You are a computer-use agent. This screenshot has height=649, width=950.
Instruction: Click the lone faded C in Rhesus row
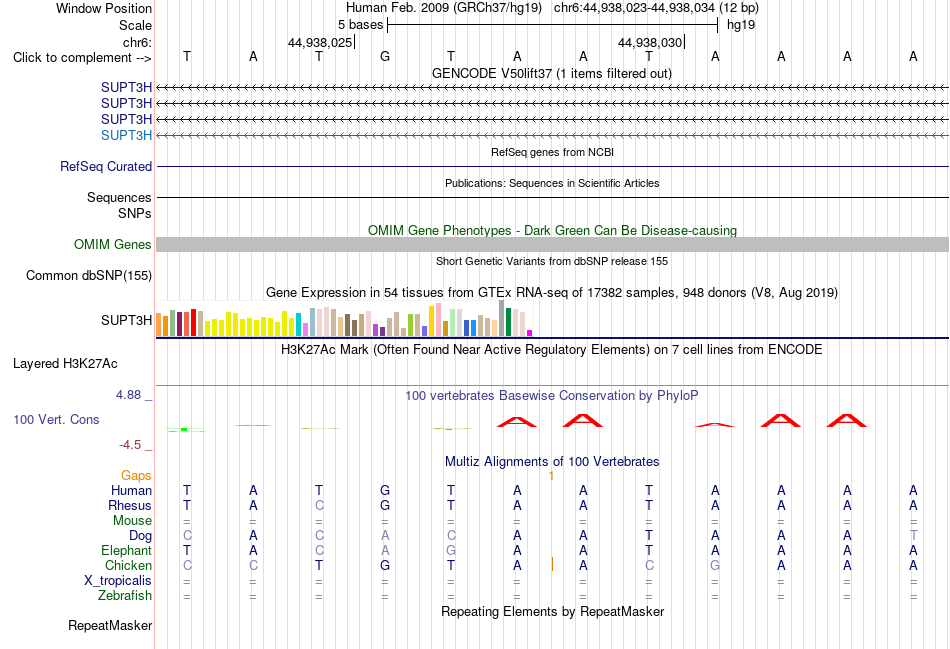pos(319,505)
